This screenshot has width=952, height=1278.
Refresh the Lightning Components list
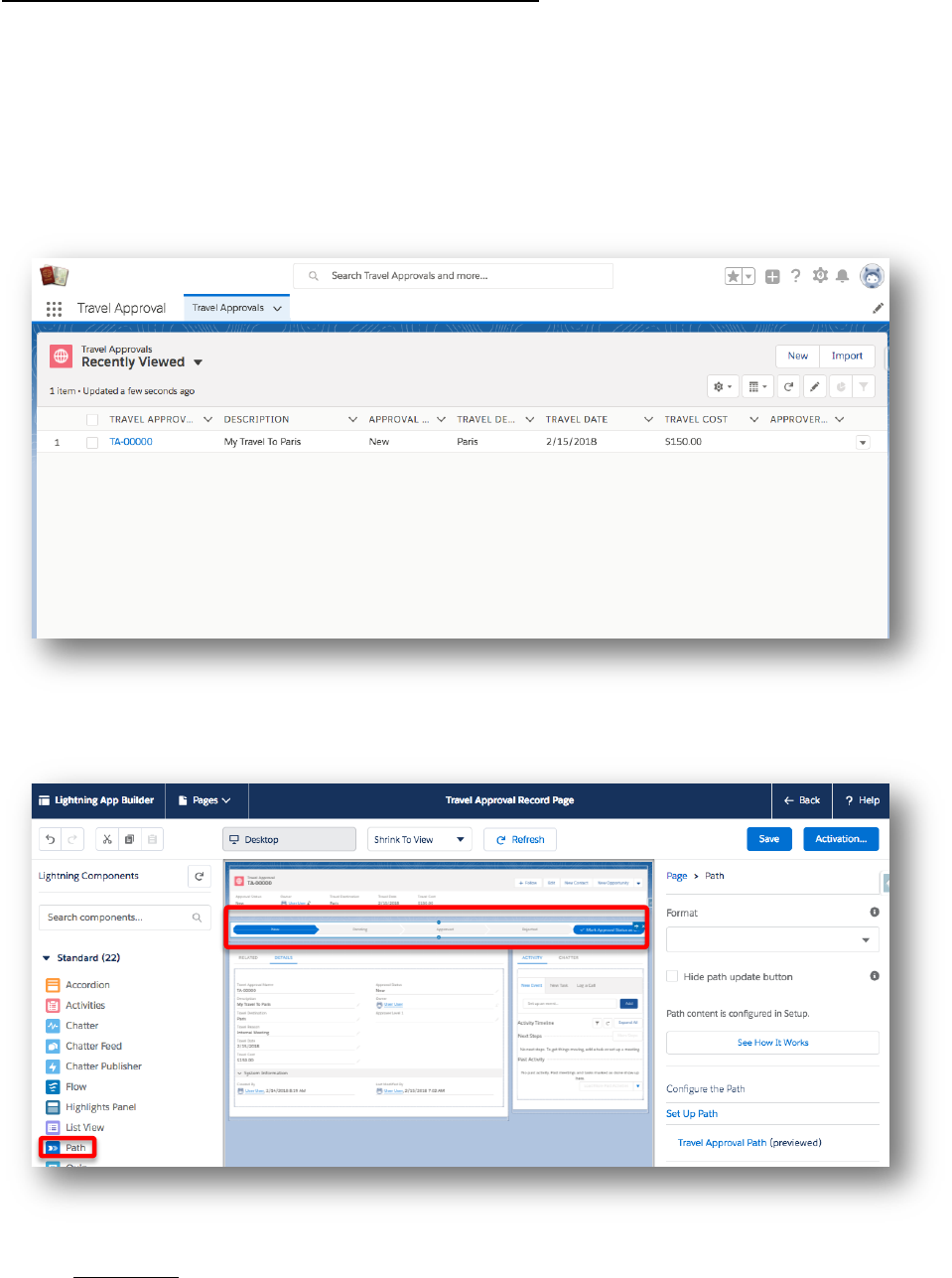click(200, 876)
